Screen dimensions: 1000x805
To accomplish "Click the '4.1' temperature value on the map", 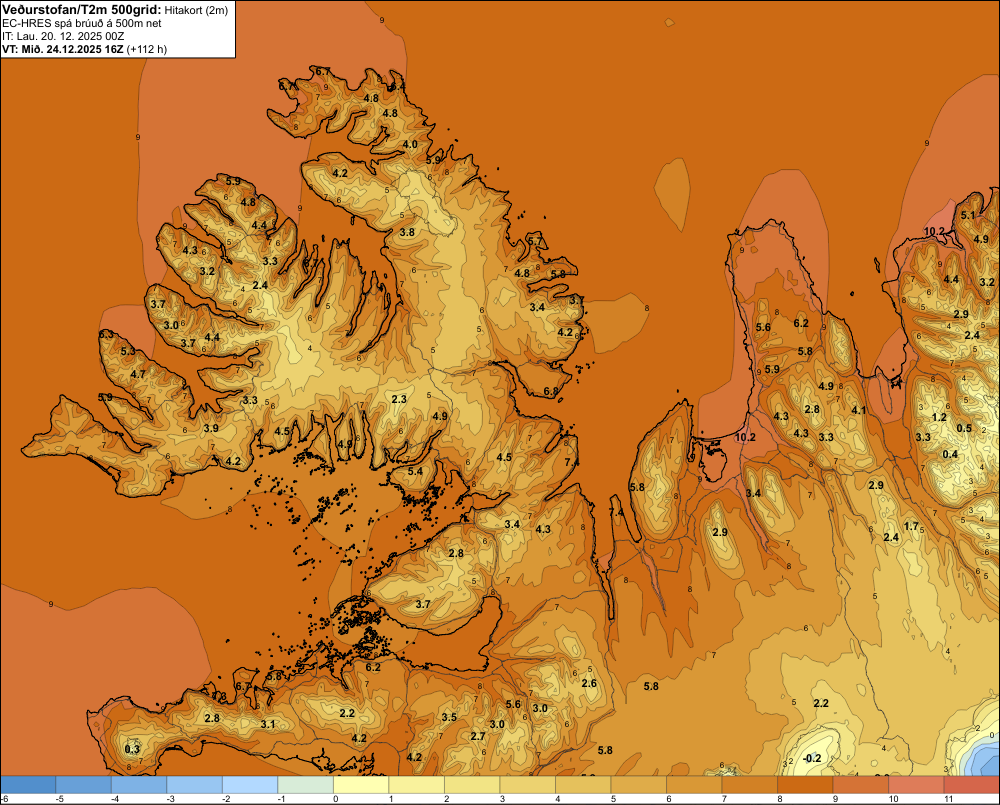I will click(x=859, y=410).
